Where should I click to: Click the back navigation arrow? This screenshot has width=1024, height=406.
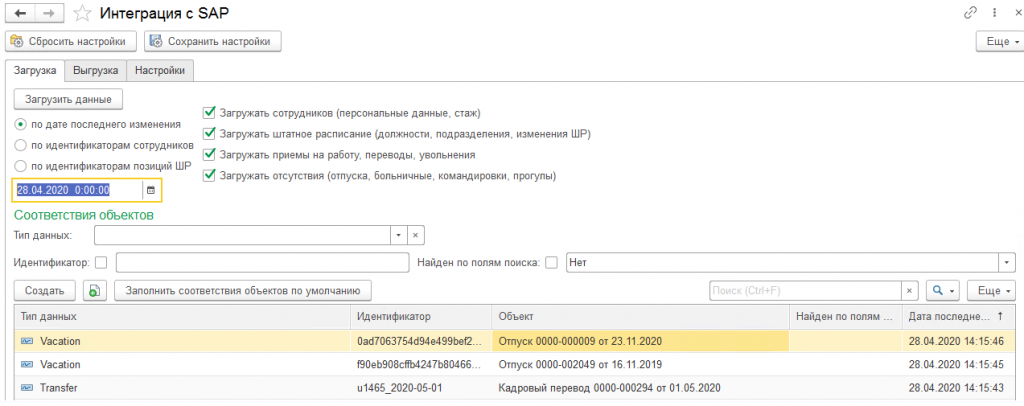20,13
